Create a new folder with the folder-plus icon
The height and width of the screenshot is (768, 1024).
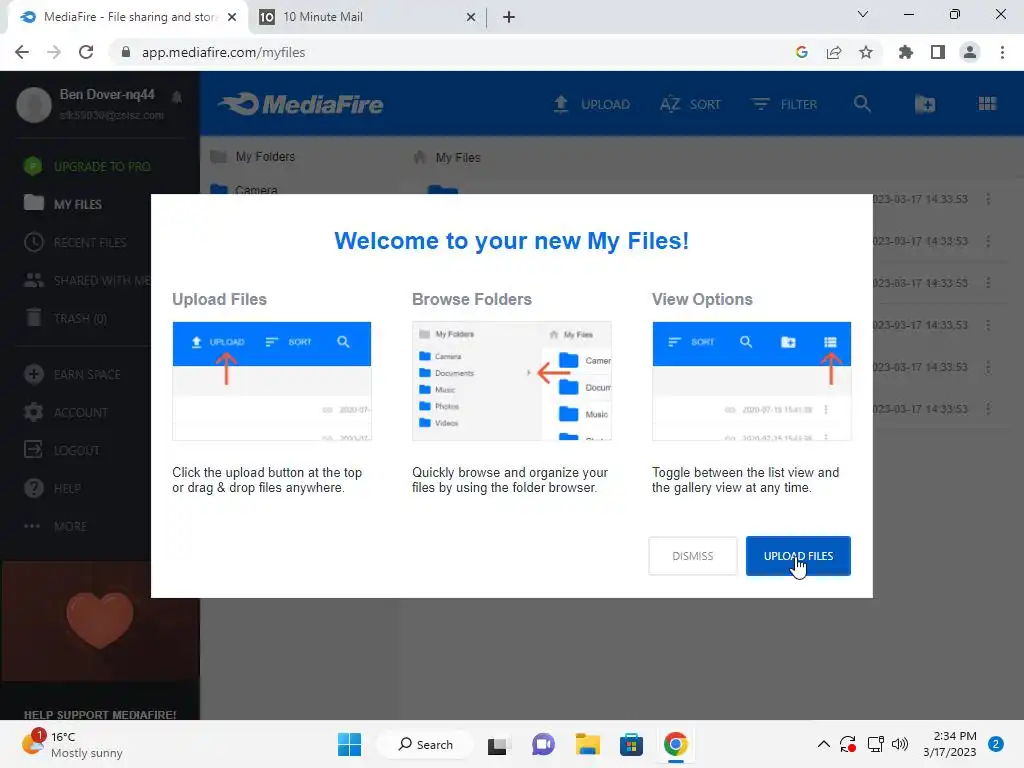point(925,104)
